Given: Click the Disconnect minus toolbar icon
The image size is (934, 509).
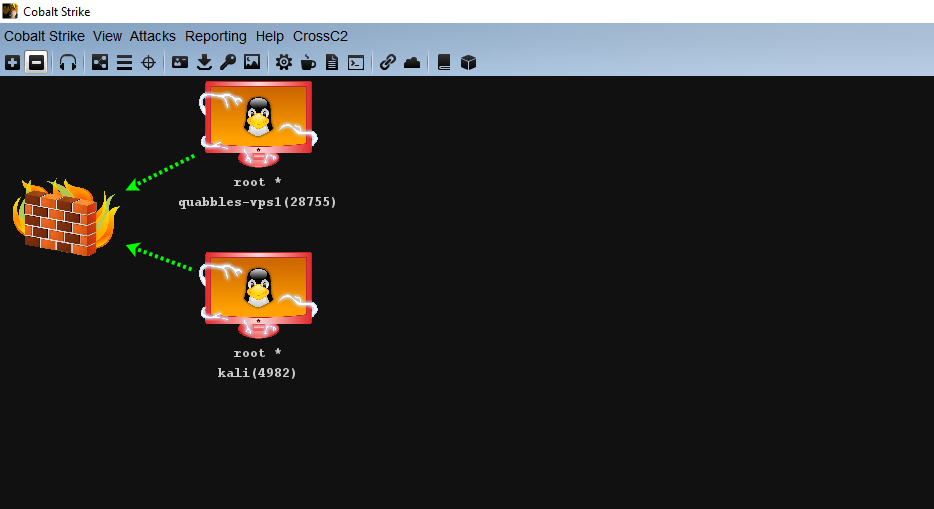Looking at the screenshot, I should pyautogui.click(x=36, y=62).
